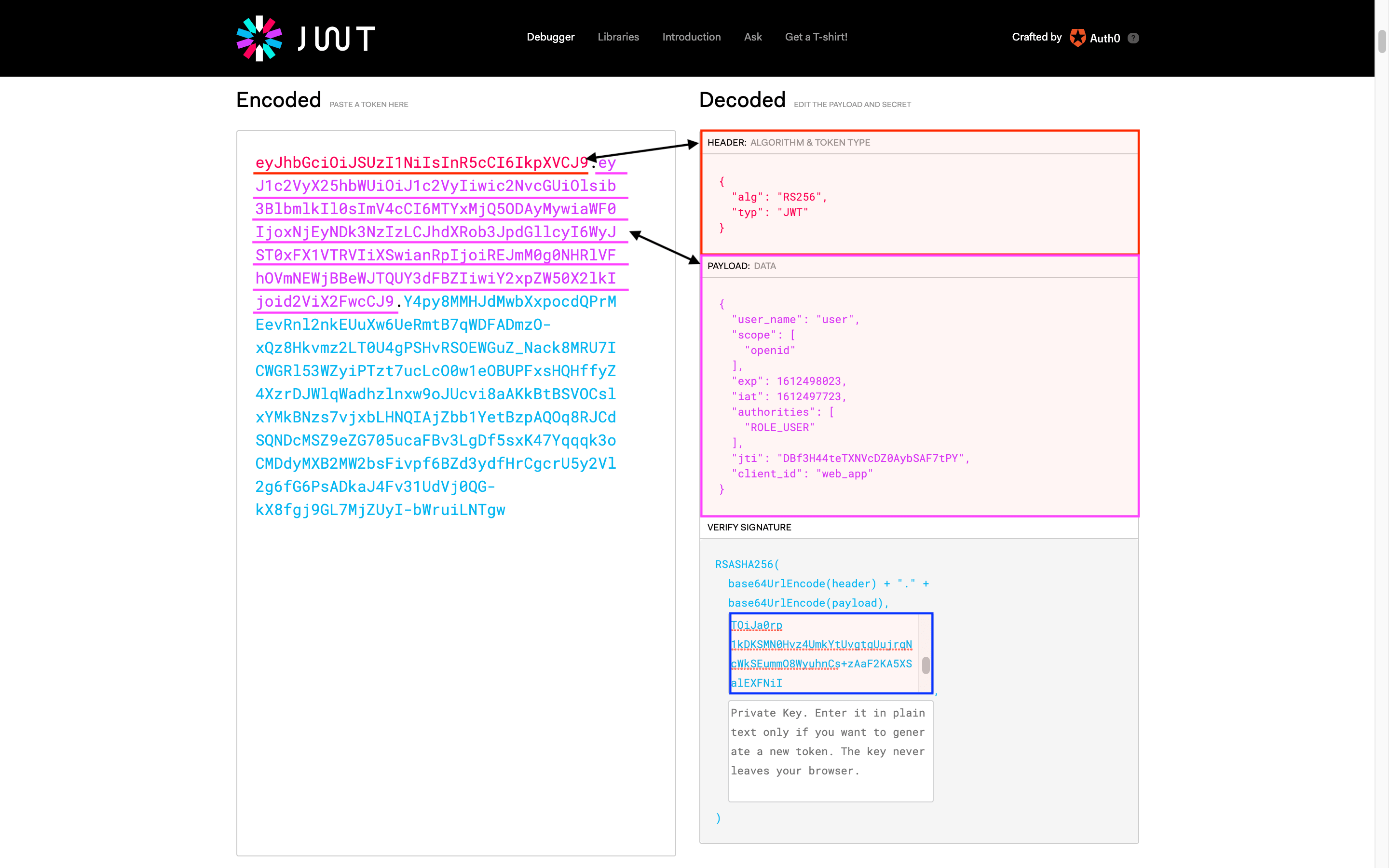Click the Auth0 shield logo icon
Screen dimensions: 1389x868
[1077, 38]
